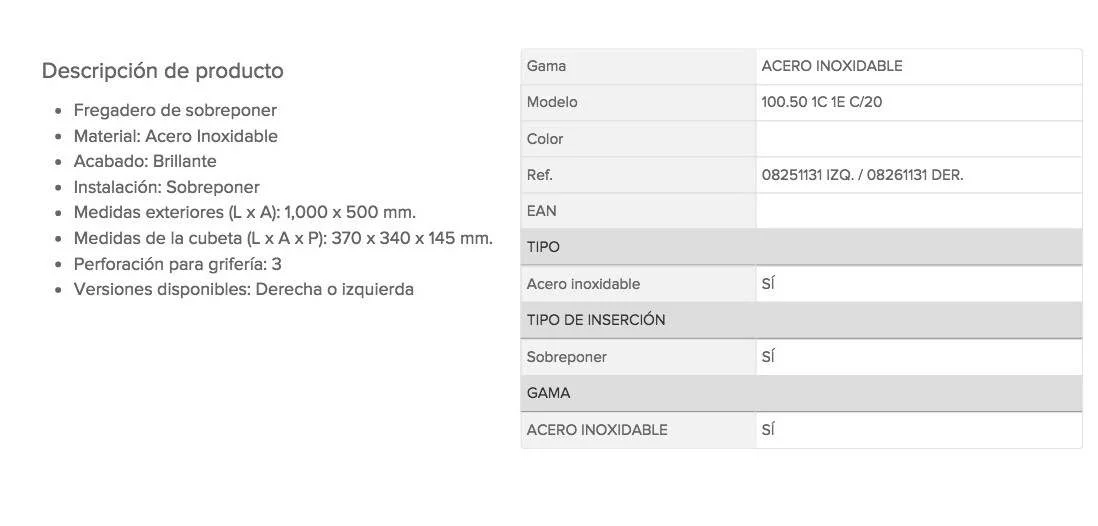Image resolution: width=1098 pixels, height=526 pixels.
Task: Select Instalación: Sobreponer list item
Action: [x=167, y=187]
